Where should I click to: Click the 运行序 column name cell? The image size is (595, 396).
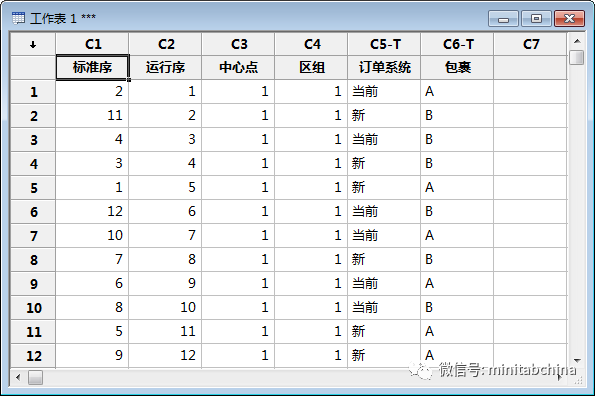click(165, 68)
